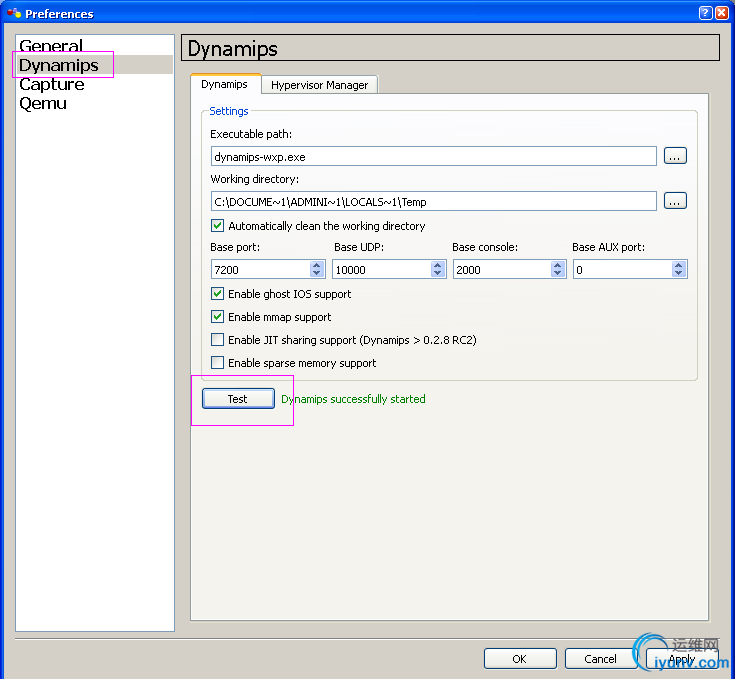Click the Base AUX port value field

622,269
